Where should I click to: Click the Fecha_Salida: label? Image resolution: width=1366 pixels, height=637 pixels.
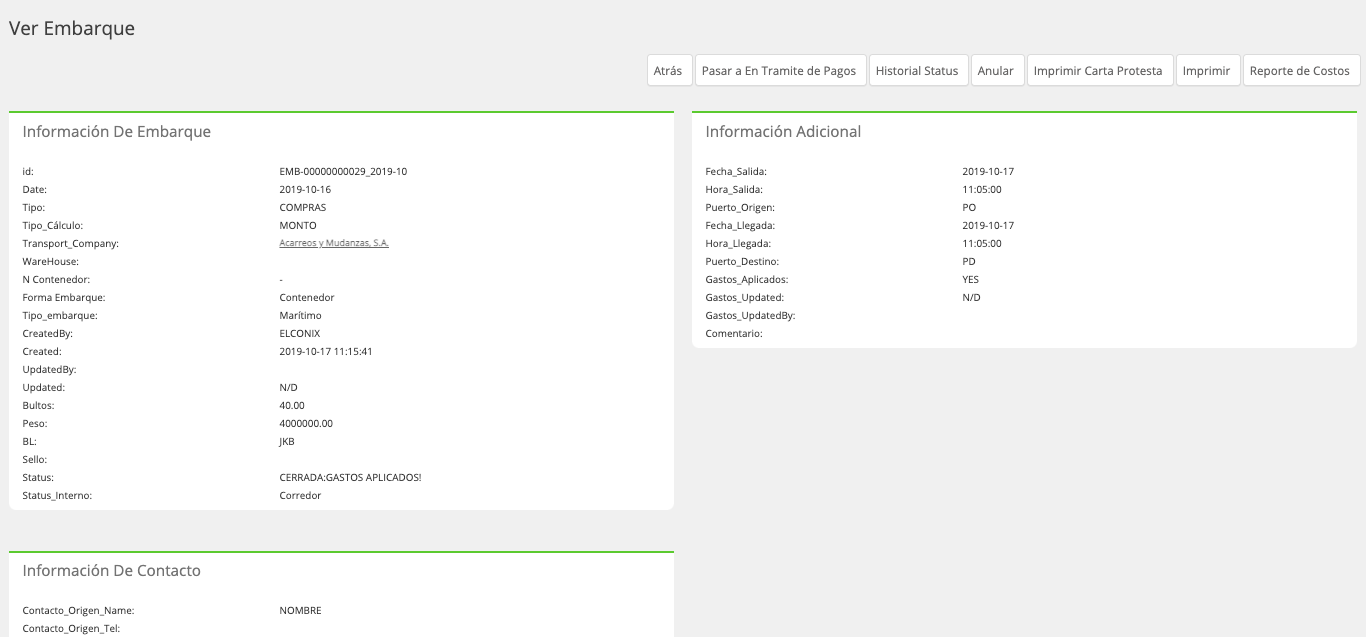pyautogui.click(x=736, y=171)
